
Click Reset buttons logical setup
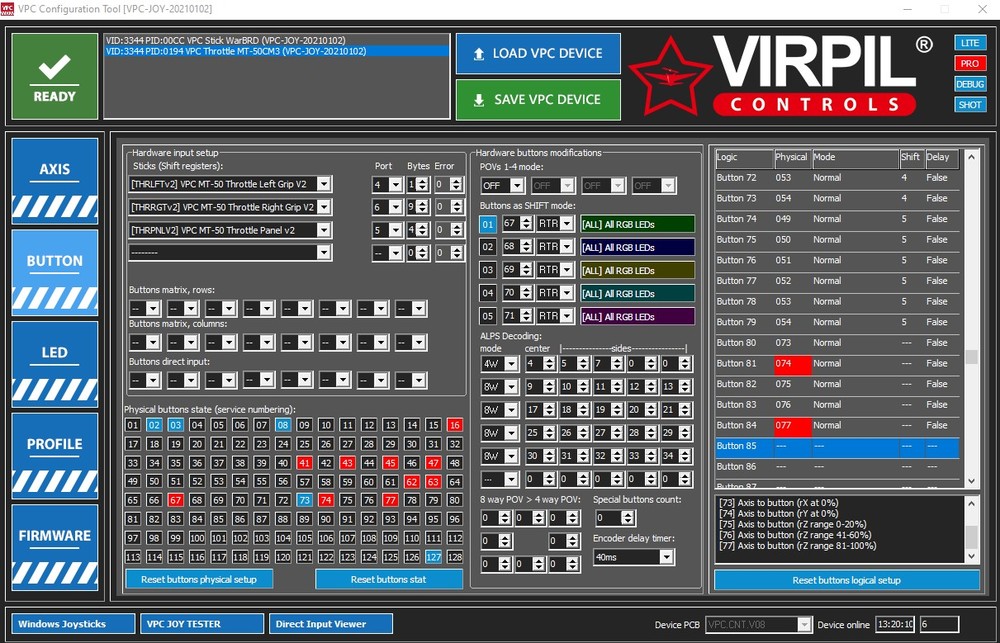tap(846, 580)
